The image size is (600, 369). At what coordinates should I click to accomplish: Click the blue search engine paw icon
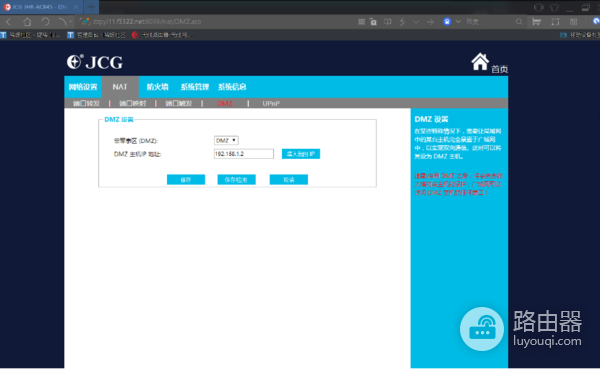coord(447,21)
